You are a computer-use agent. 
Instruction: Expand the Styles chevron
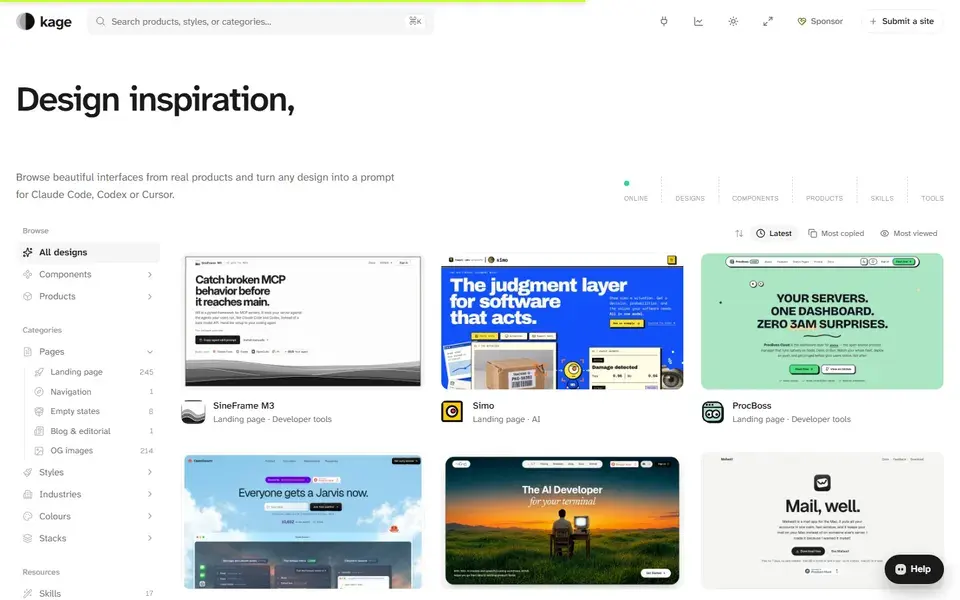pos(149,473)
